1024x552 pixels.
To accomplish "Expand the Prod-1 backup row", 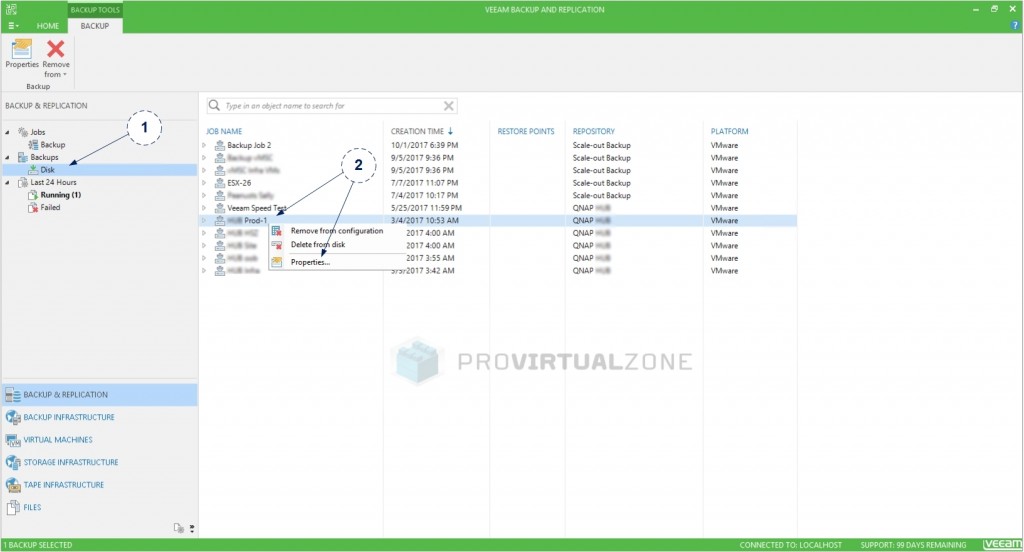I will pos(204,220).
